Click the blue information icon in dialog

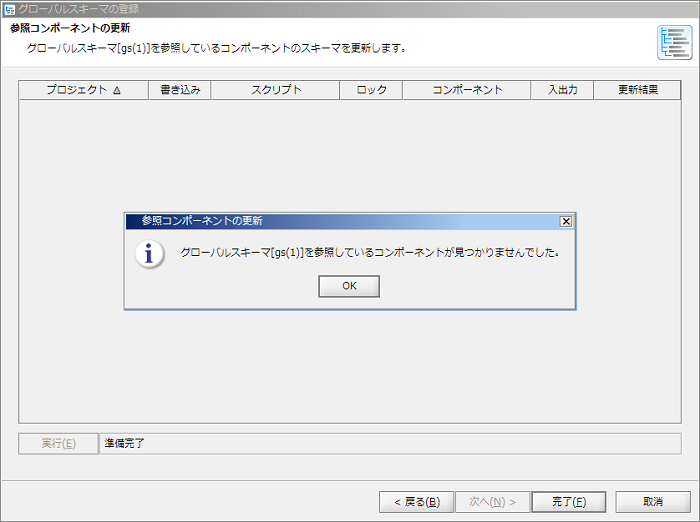pos(150,253)
